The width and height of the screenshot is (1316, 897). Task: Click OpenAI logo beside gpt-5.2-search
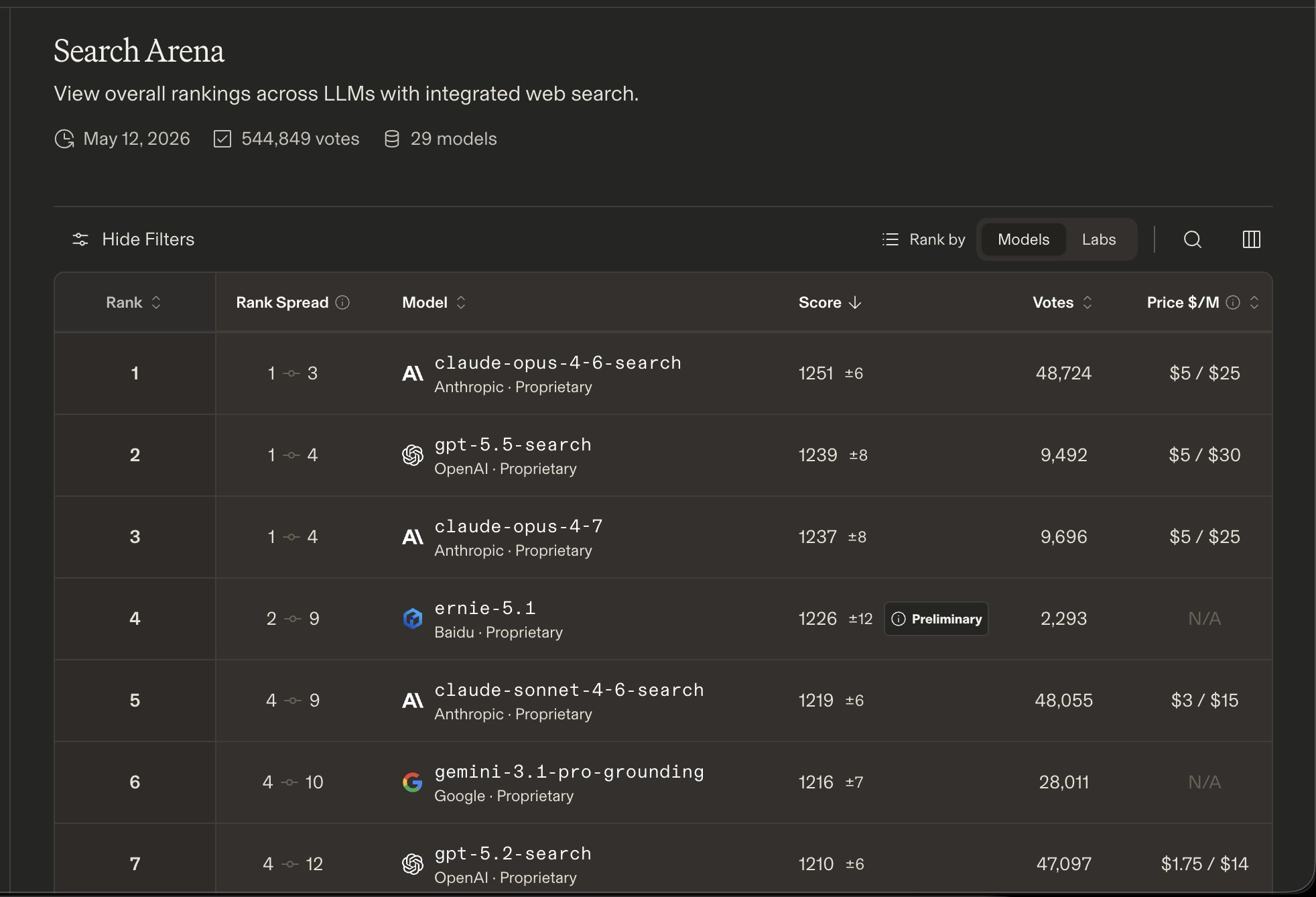pos(413,864)
